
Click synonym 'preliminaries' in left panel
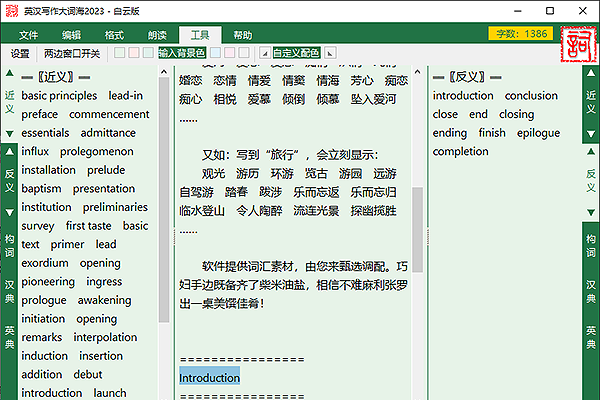115,207
